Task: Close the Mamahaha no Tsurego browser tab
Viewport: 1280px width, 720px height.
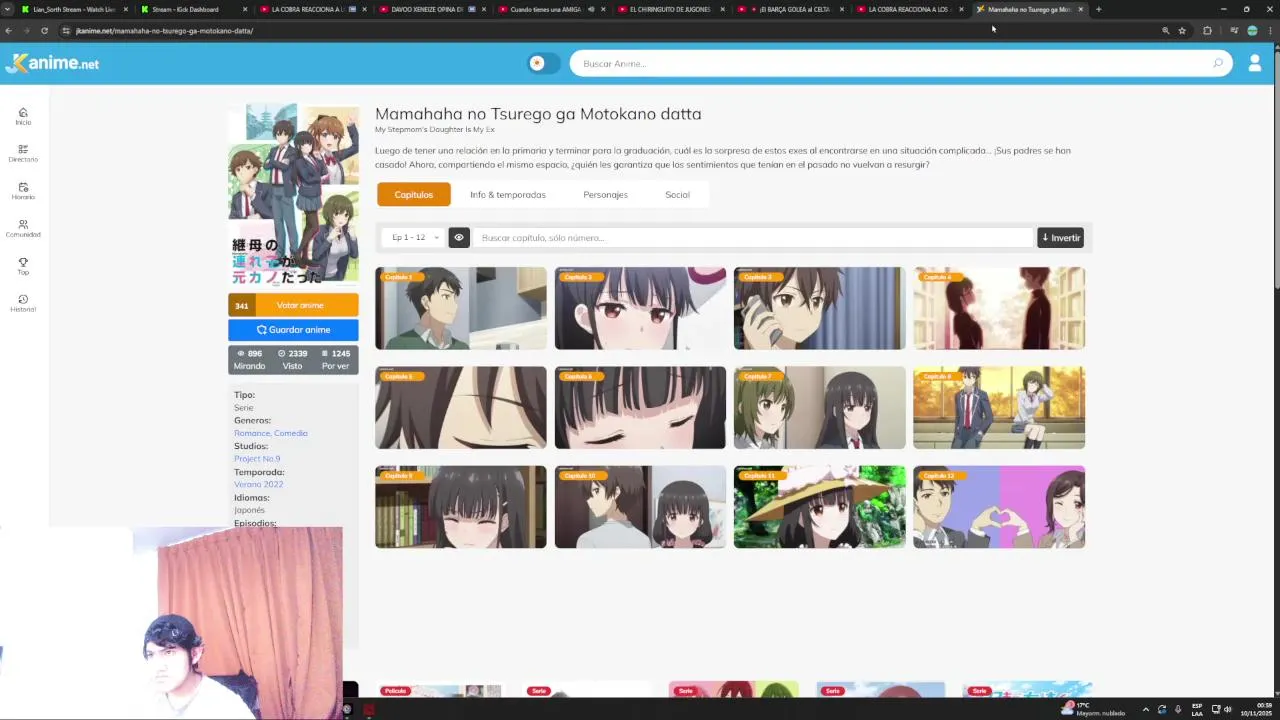Action: (x=1080, y=9)
